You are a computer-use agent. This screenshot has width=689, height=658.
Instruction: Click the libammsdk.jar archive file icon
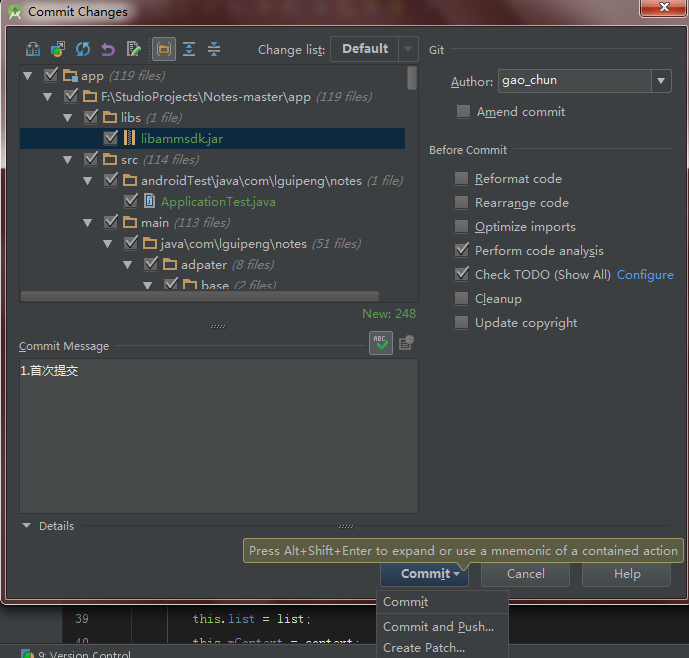point(129,138)
